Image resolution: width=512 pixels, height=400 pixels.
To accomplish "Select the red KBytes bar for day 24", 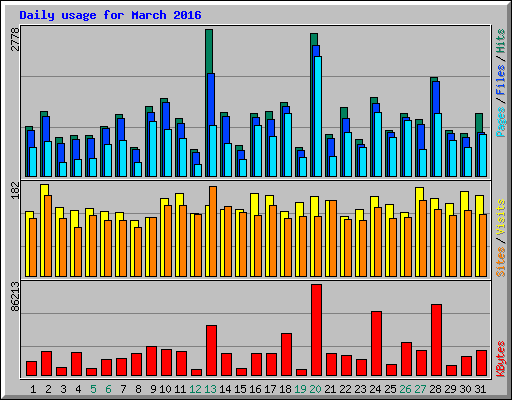I will (x=376, y=344).
